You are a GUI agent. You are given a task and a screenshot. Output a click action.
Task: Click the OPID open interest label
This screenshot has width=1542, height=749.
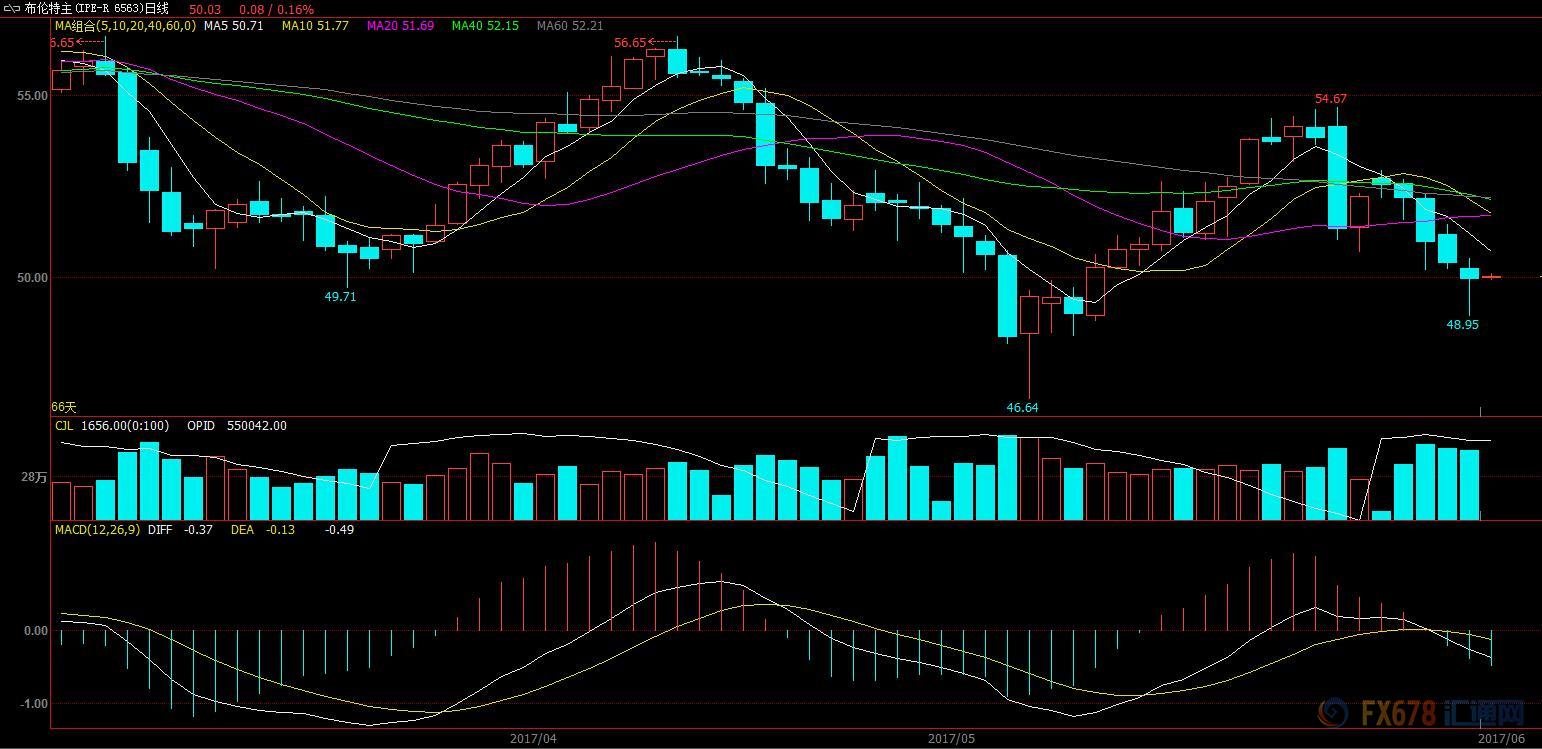click(237, 426)
